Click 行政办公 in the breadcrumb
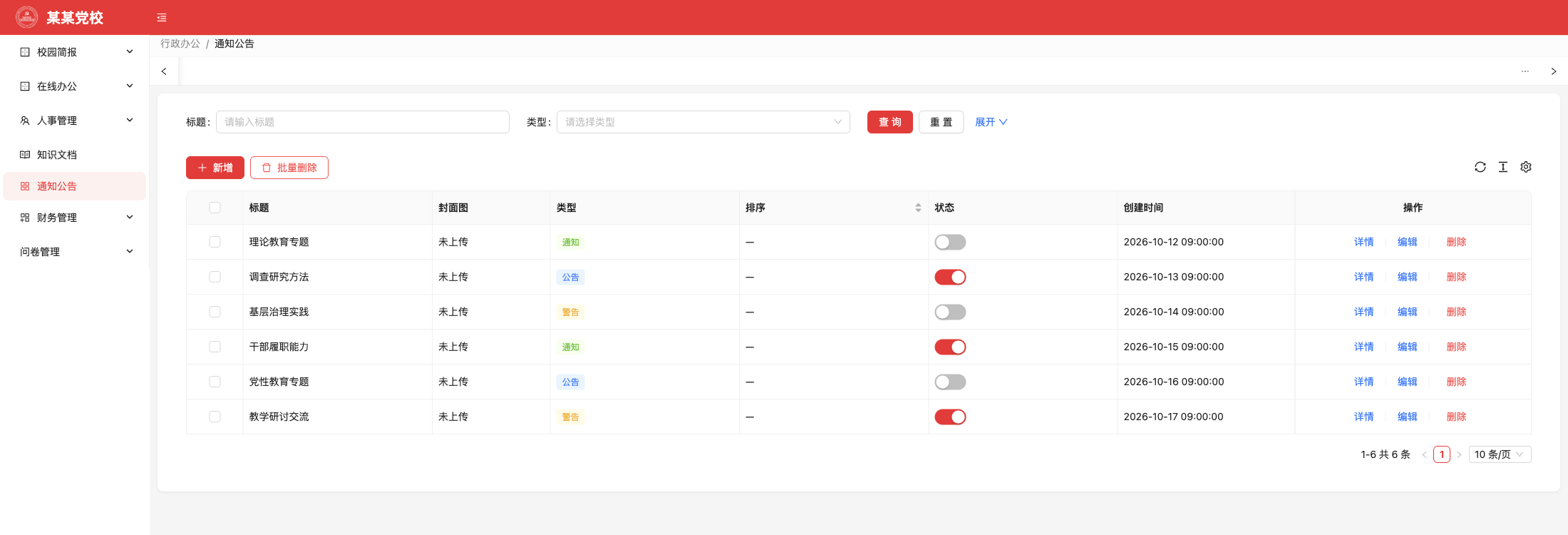This screenshot has height=535, width=1568. tap(180, 44)
